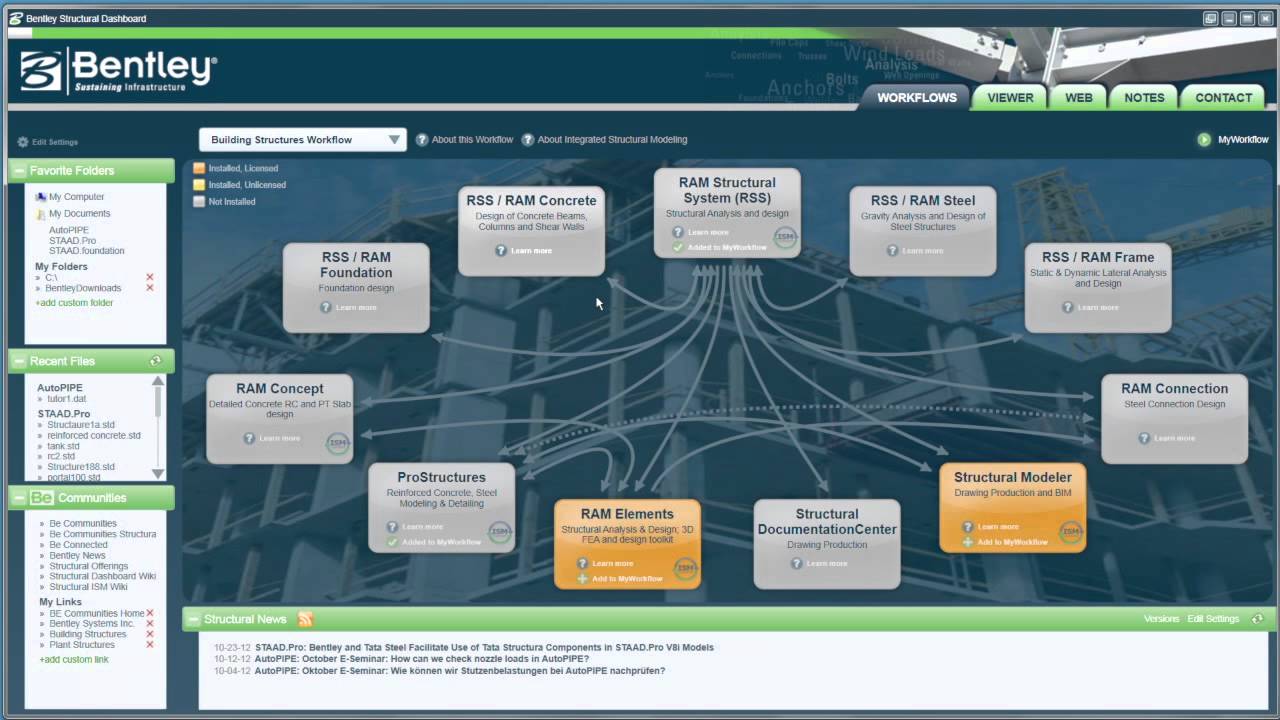Viewport: 1280px width, 720px height.
Task: Delete the BE Communities Home link
Action: pyautogui.click(x=150, y=613)
